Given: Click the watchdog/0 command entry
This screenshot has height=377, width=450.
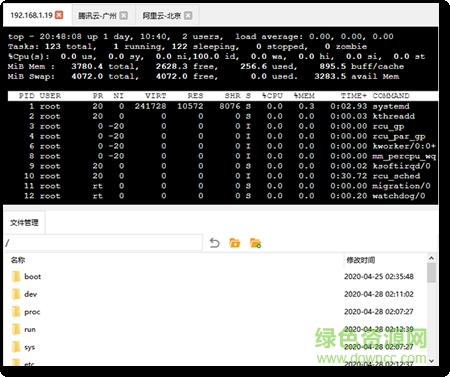Looking at the screenshot, I should tap(399, 196).
